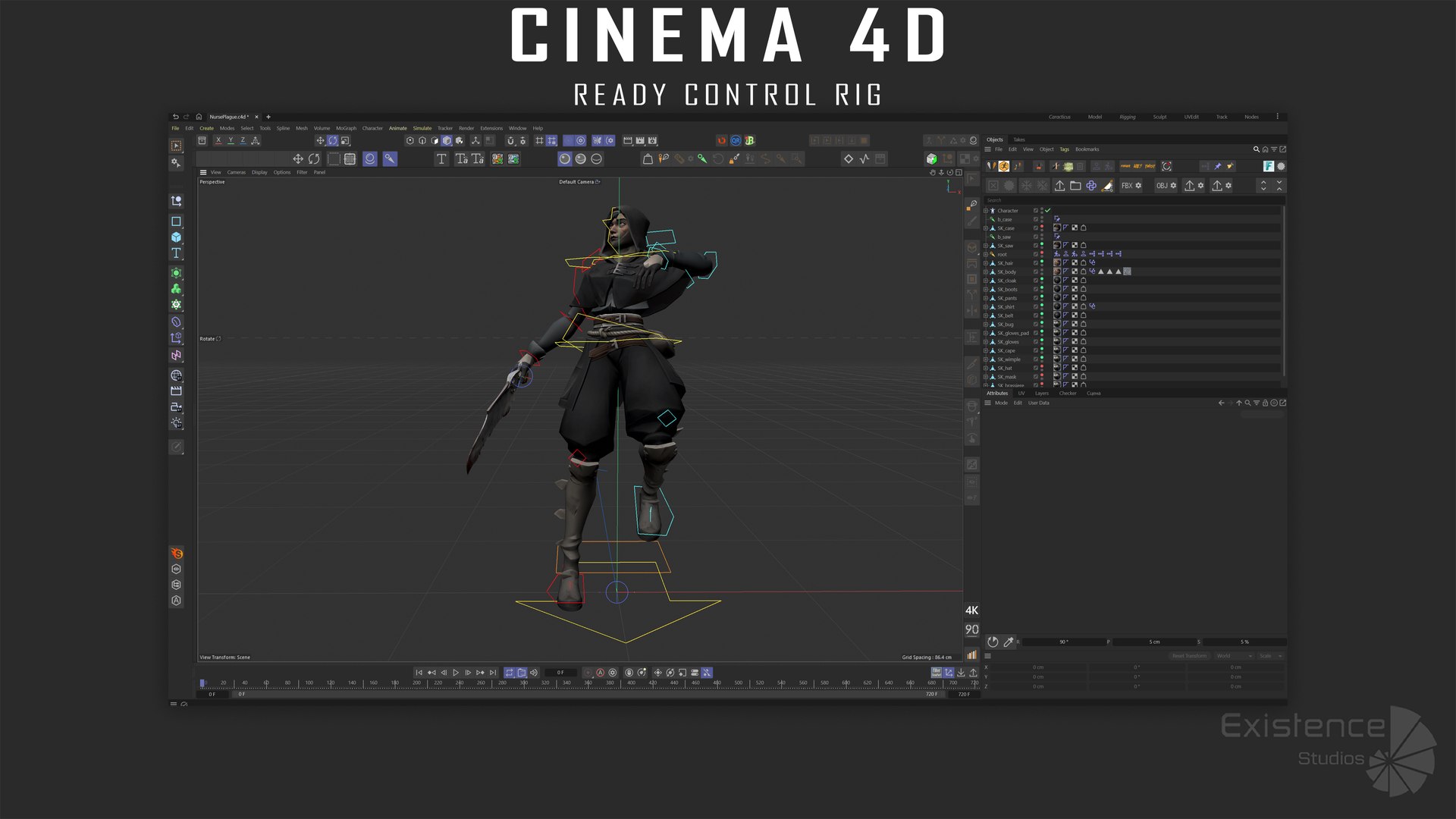Click the lock icon in the Attributes panel
The width and height of the screenshot is (1456, 819).
(1265, 403)
